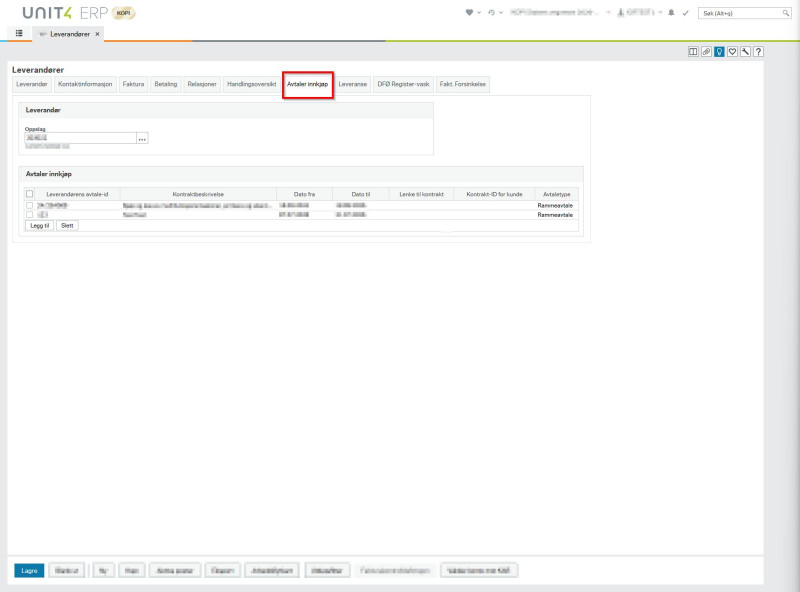Screen dimensions: 800x592
Task: Click the Oppslag input field
Action: [x=81, y=138]
